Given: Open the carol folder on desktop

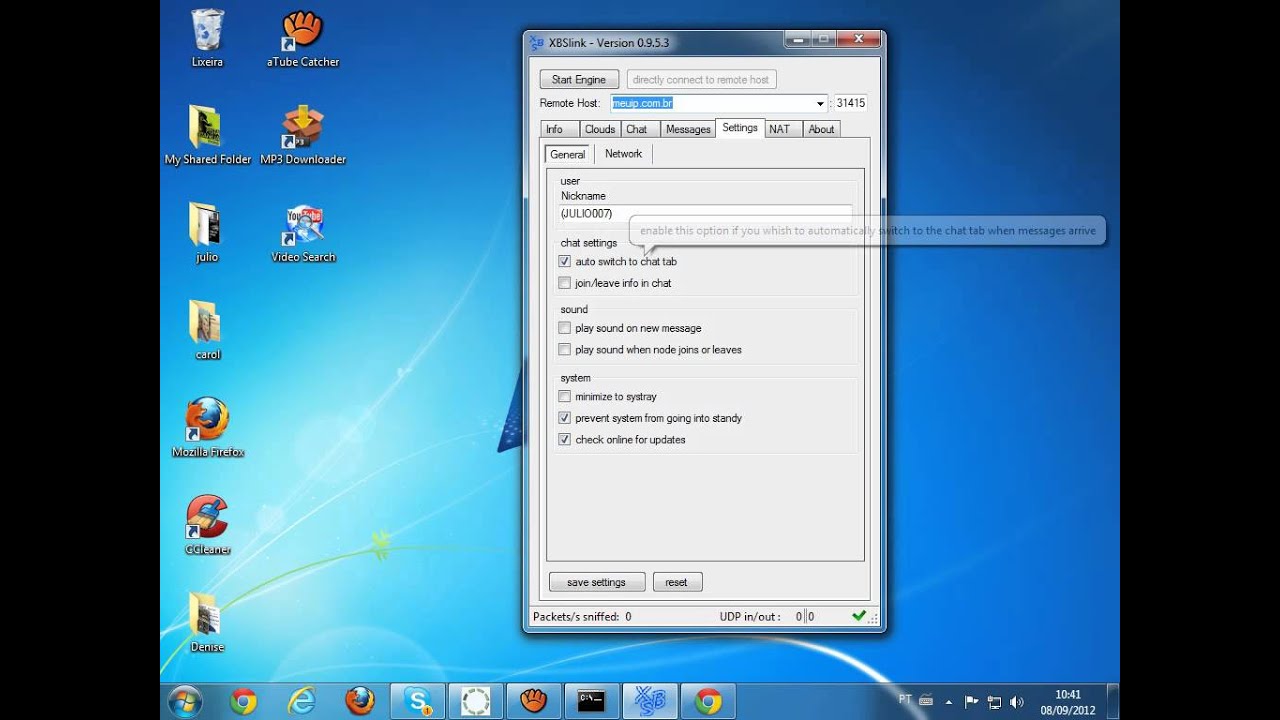Looking at the screenshot, I should [x=207, y=331].
